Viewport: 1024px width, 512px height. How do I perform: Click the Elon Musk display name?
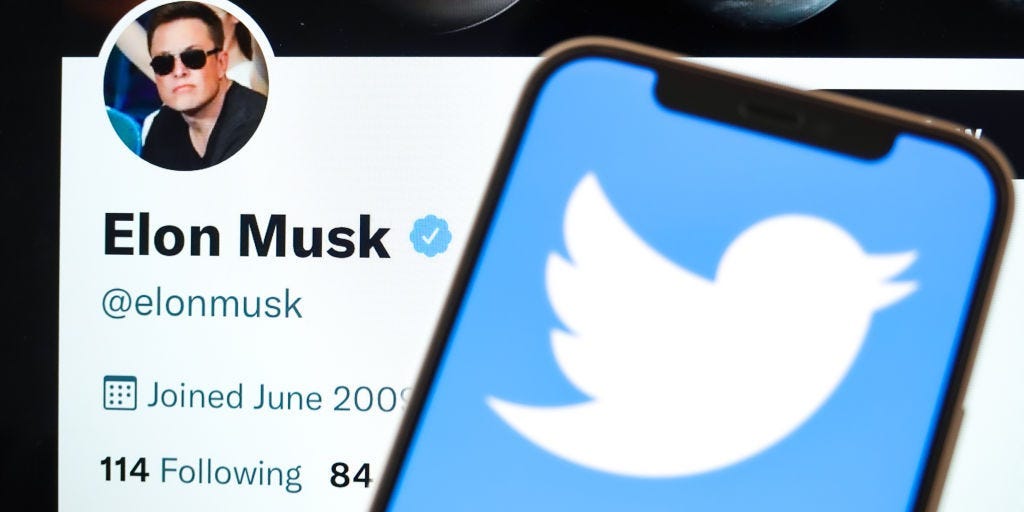pos(247,236)
